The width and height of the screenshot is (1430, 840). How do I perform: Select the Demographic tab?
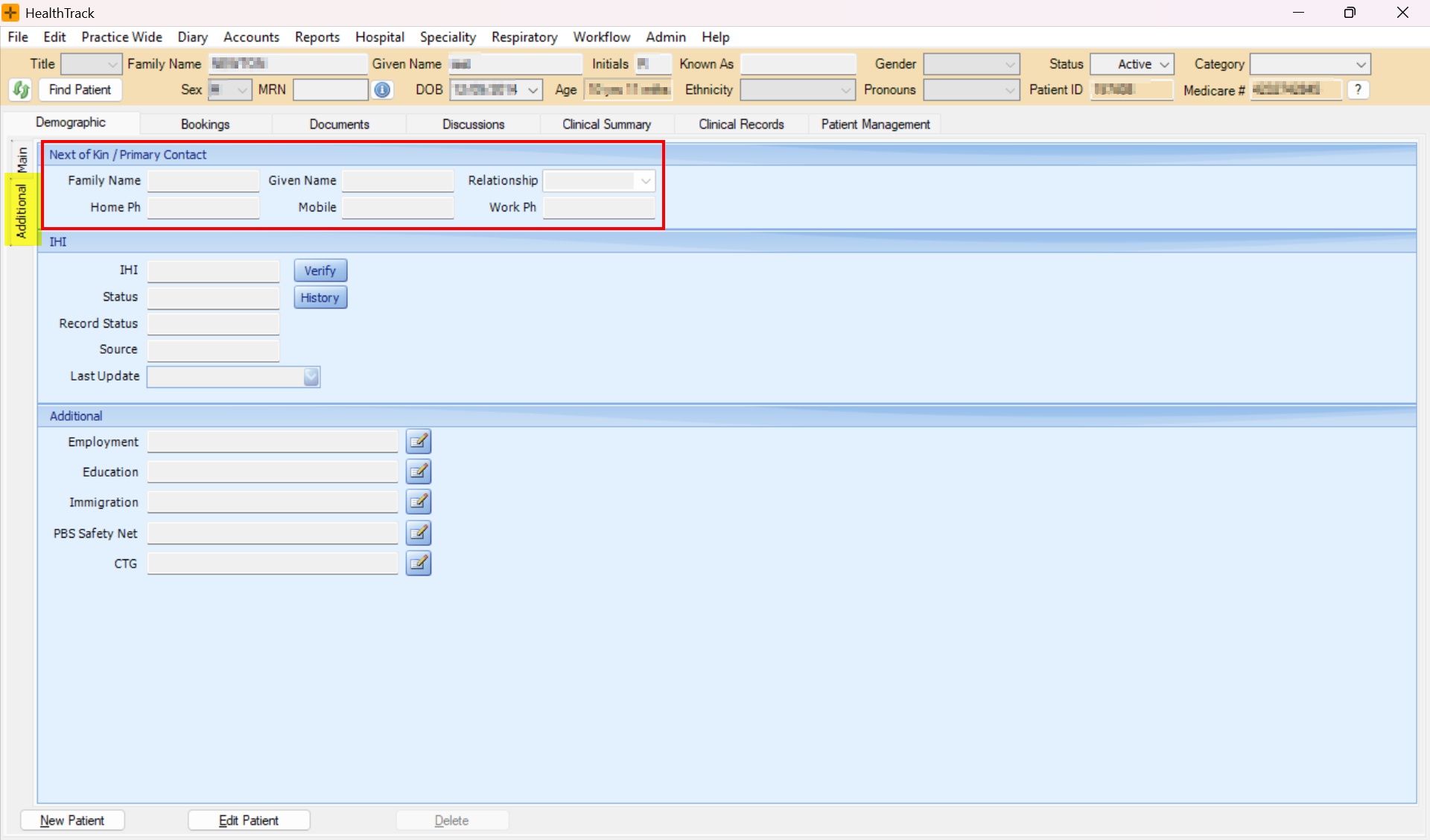coord(71,122)
